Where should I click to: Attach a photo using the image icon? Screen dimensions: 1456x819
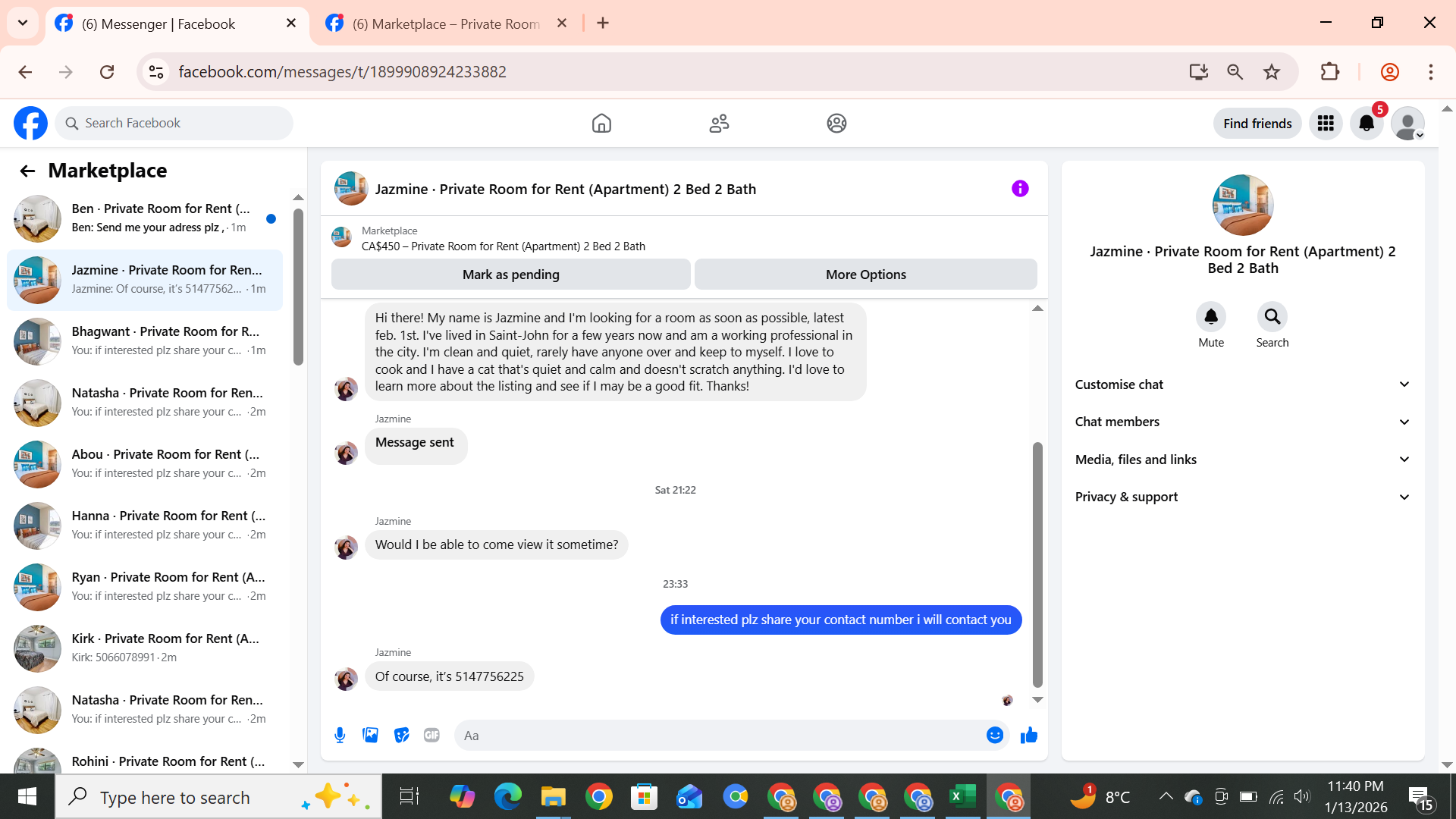point(370,735)
